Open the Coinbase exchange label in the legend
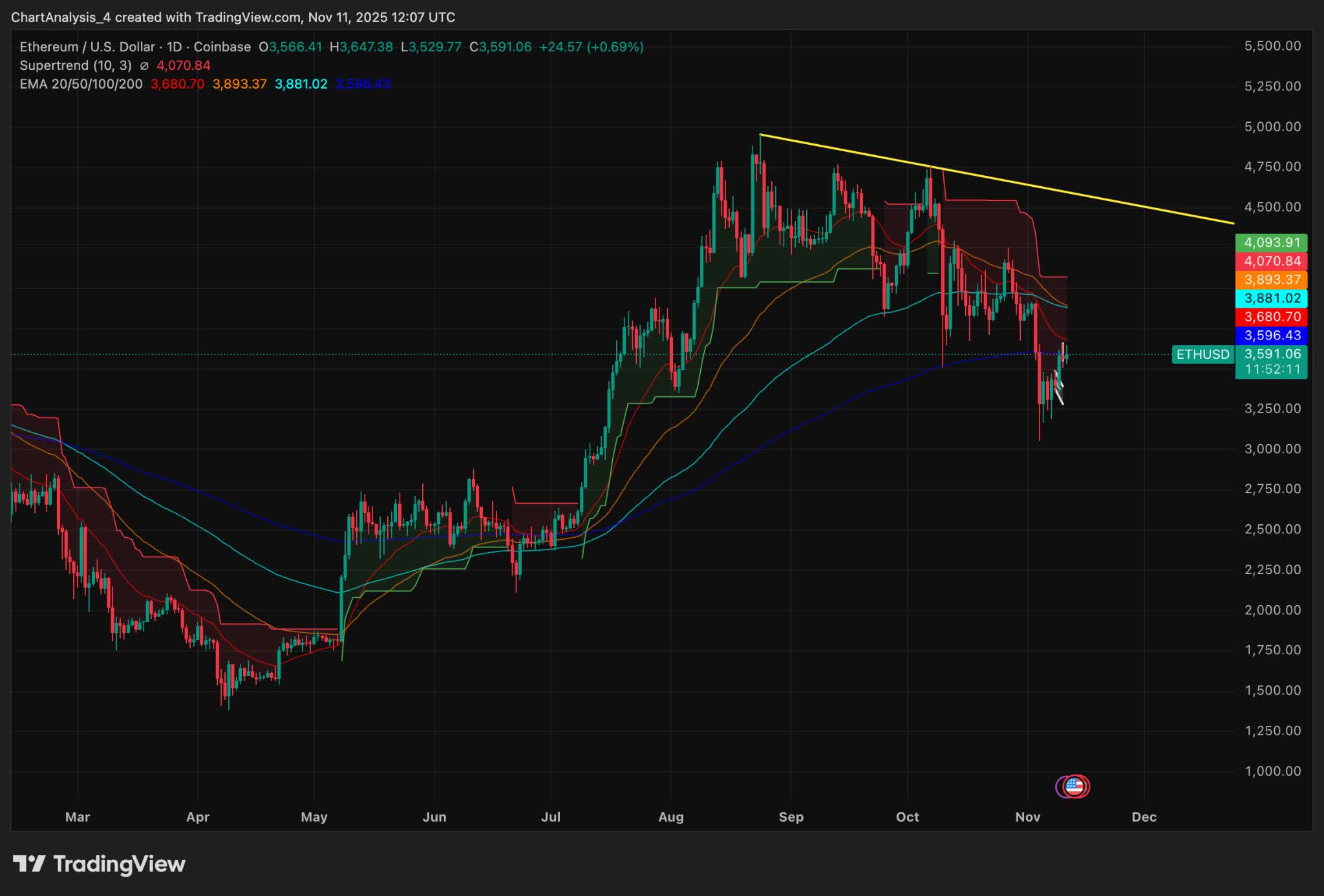The width and height of the screenshot is (1324, 896). click(x=222, y=47)
